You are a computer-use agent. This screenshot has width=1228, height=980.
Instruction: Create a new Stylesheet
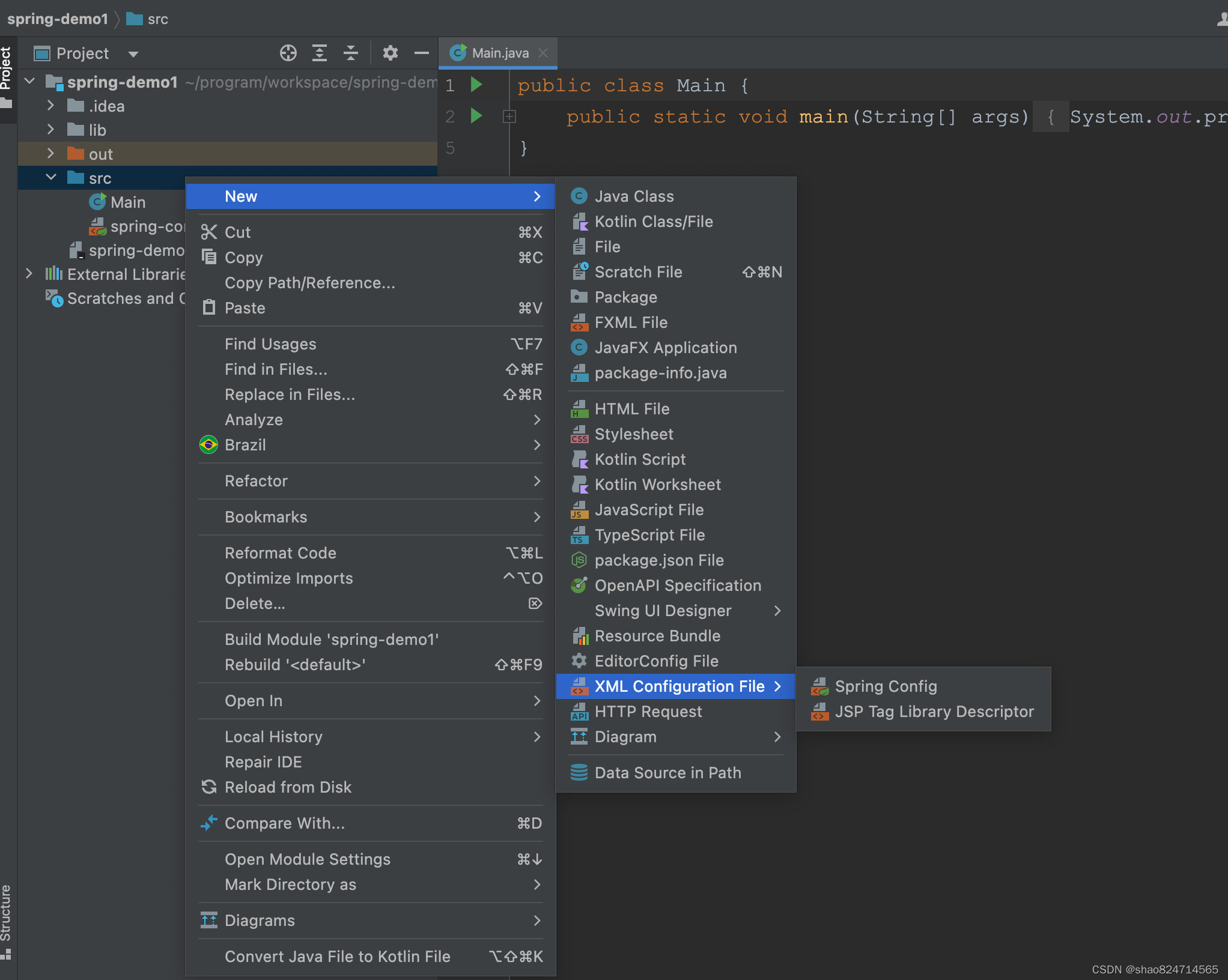click(676, 434)
